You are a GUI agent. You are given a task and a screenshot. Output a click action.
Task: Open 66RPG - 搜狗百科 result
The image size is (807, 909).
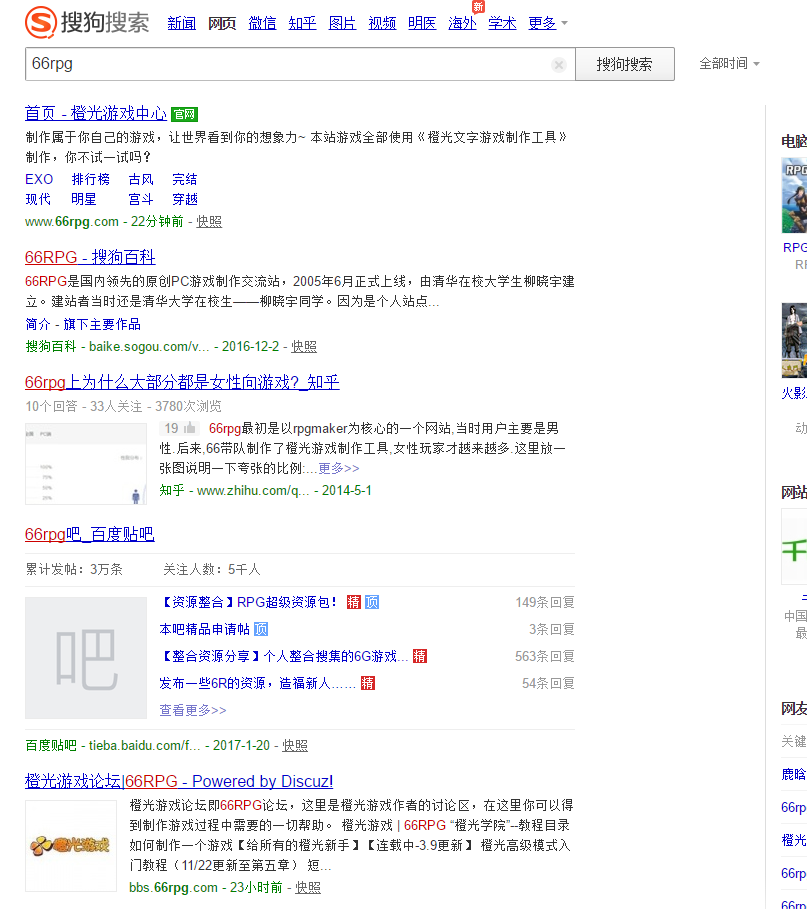(x=90, y=257)
